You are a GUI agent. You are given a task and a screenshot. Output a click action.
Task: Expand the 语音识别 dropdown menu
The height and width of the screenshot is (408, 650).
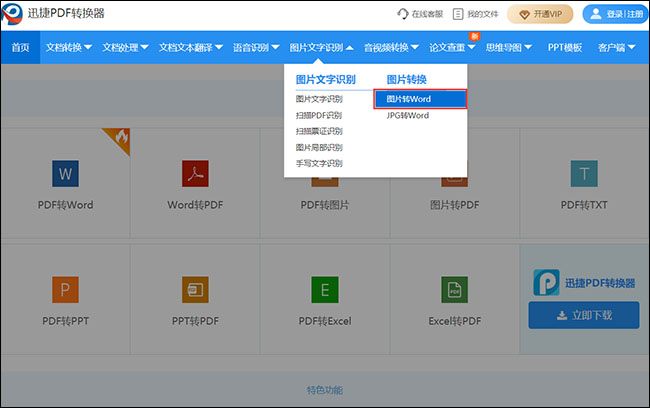255,47
